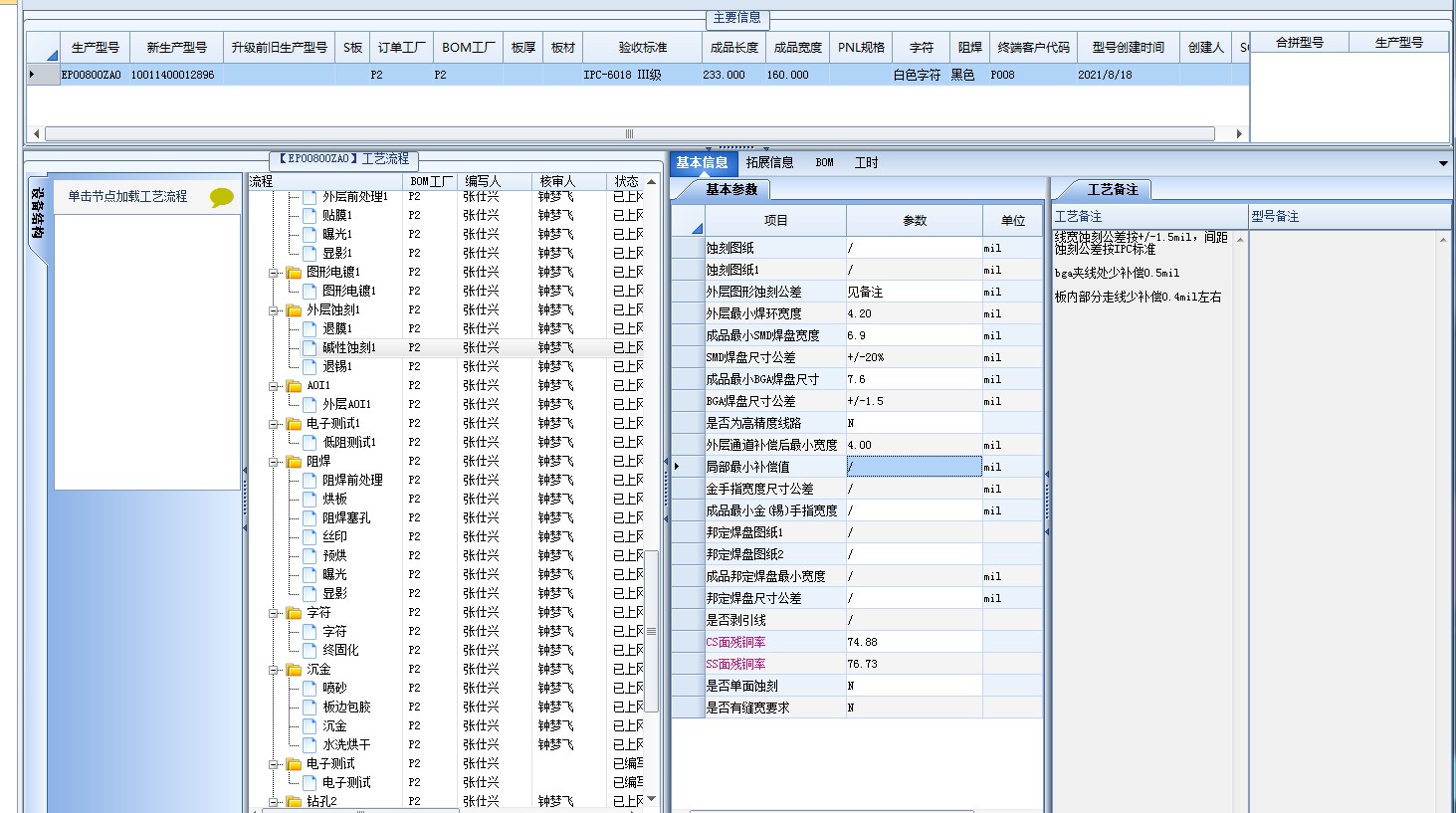Click the tree vertical scrollbar up arrow
Viewport: 1456px width, 813px height.
pyautogui.click(x=652, y=182)
